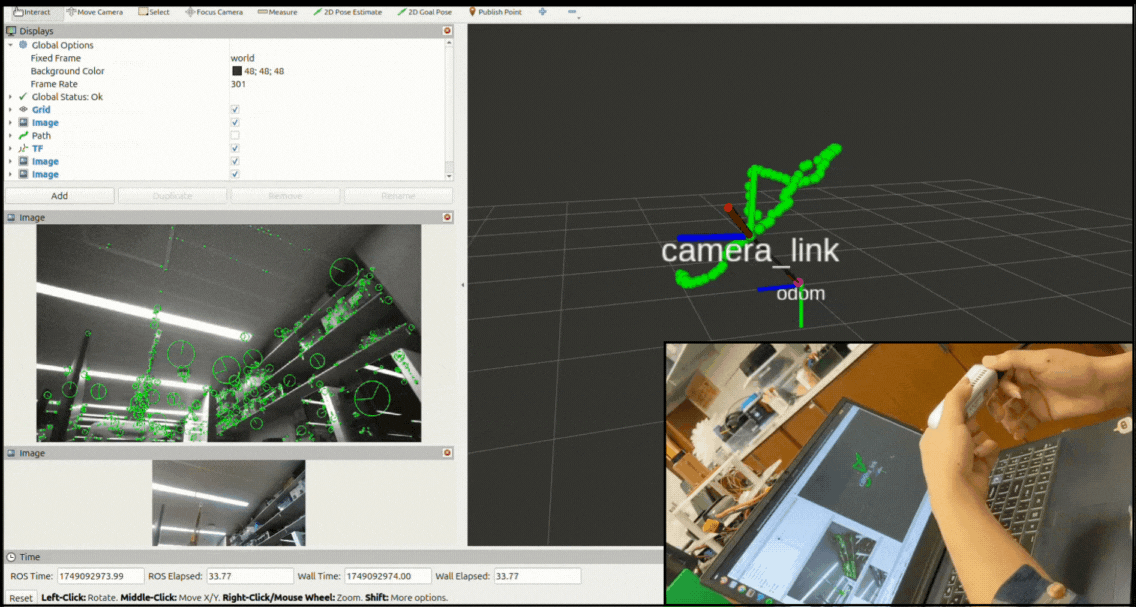Click the Wall Elapsed field

pos(537,576)
